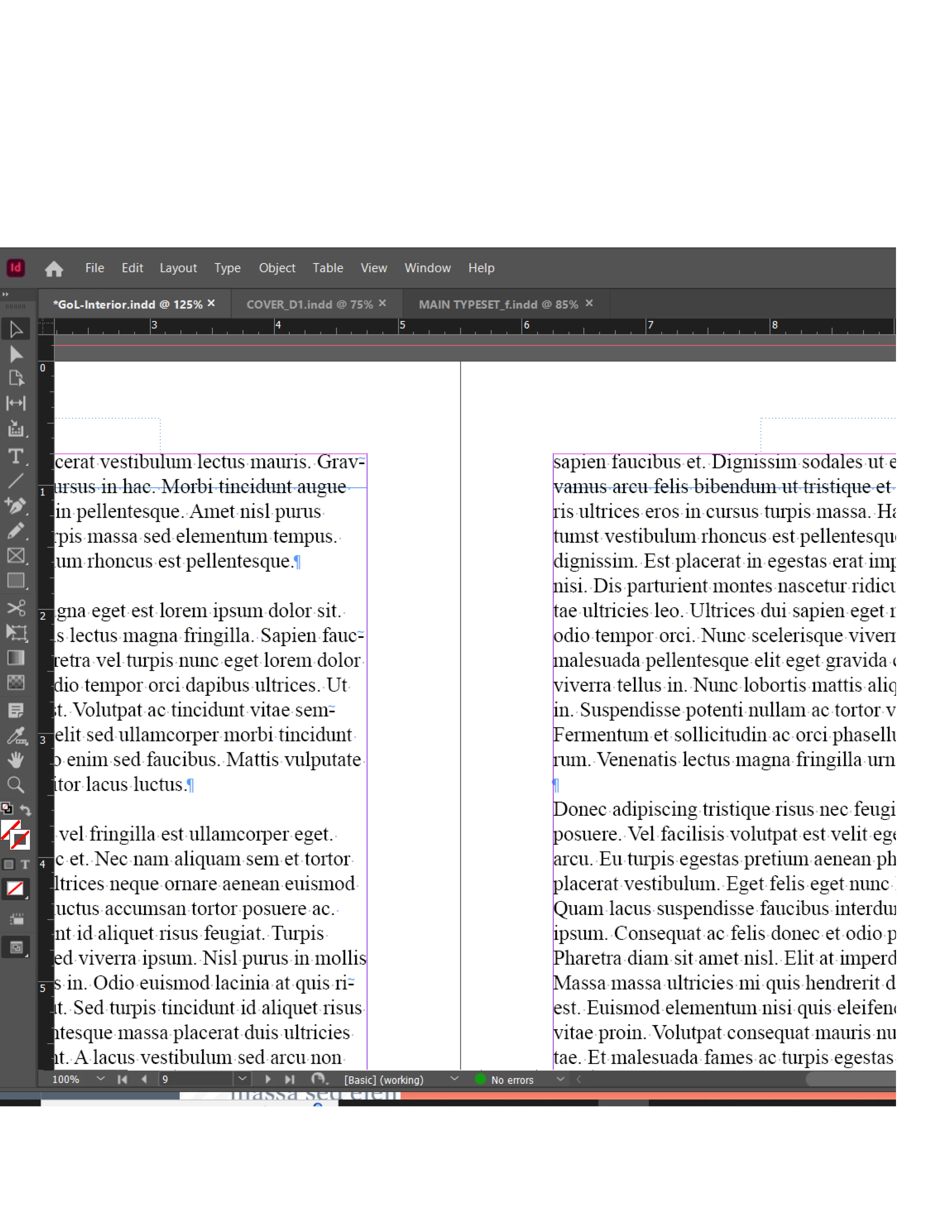Activate the Hand tool

pos(16,760)
